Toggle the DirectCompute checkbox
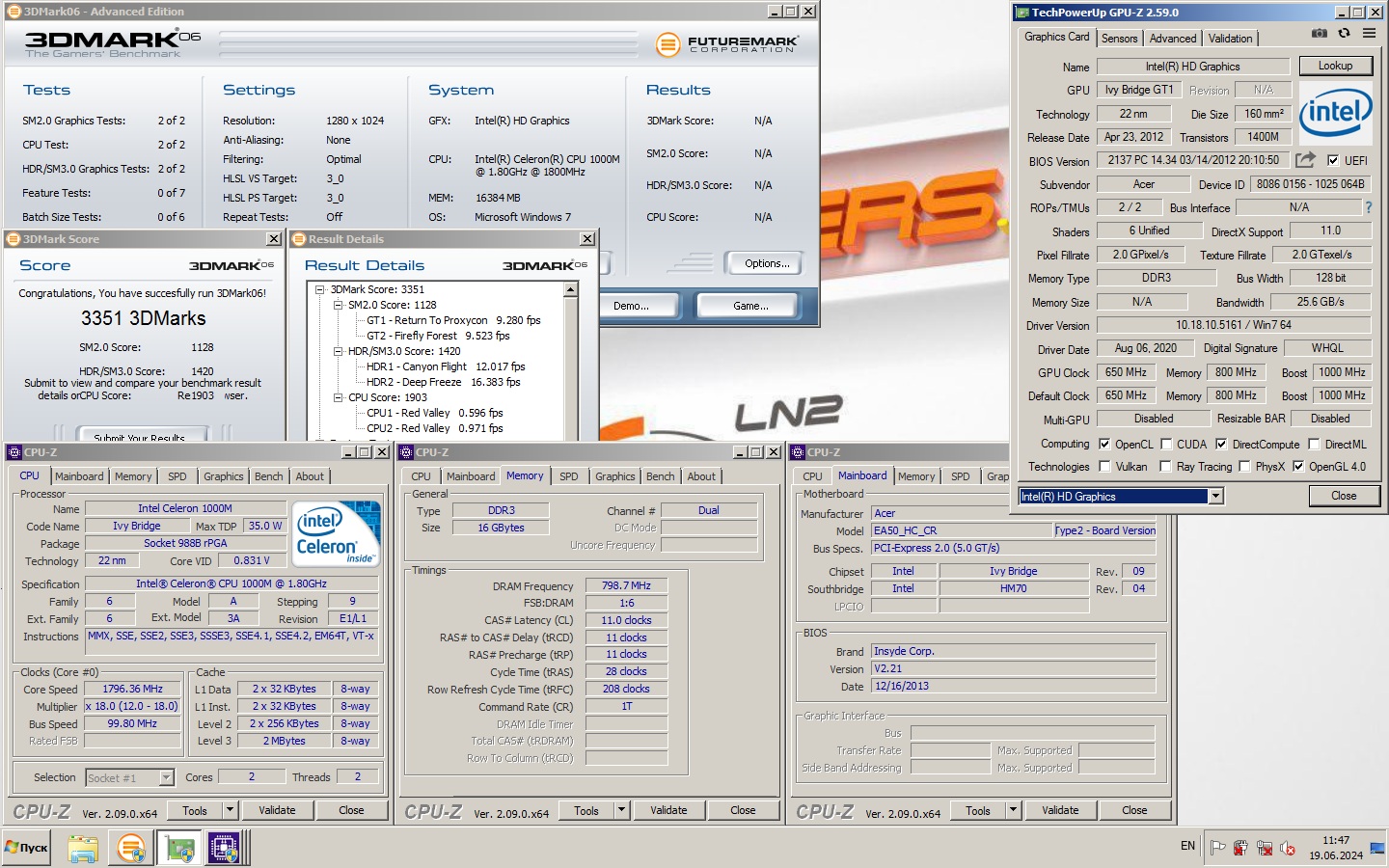 [1221, 444]
